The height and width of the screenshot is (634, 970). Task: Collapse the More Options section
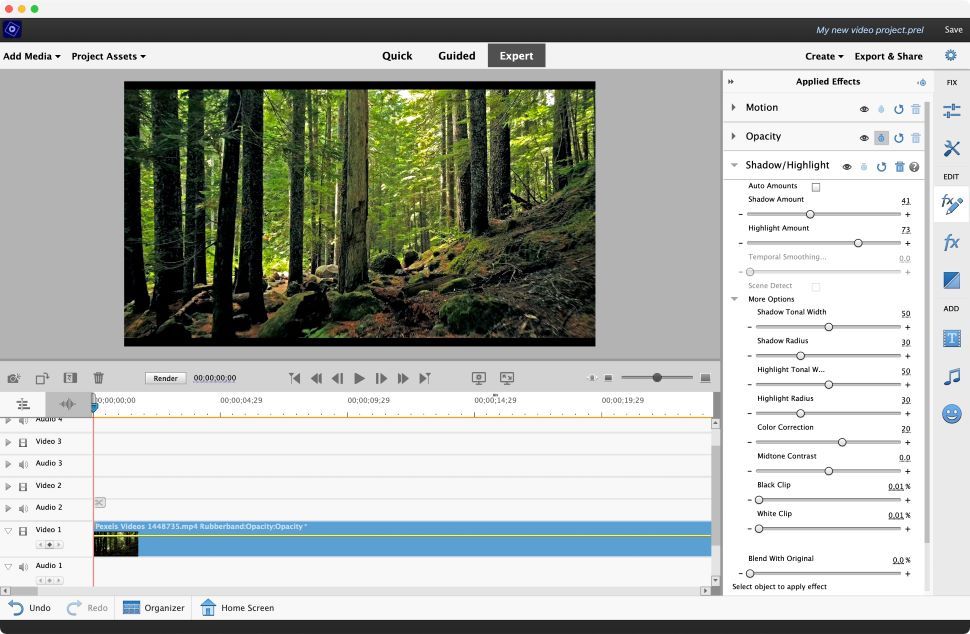pyautogui.click(x=735, y=299)
